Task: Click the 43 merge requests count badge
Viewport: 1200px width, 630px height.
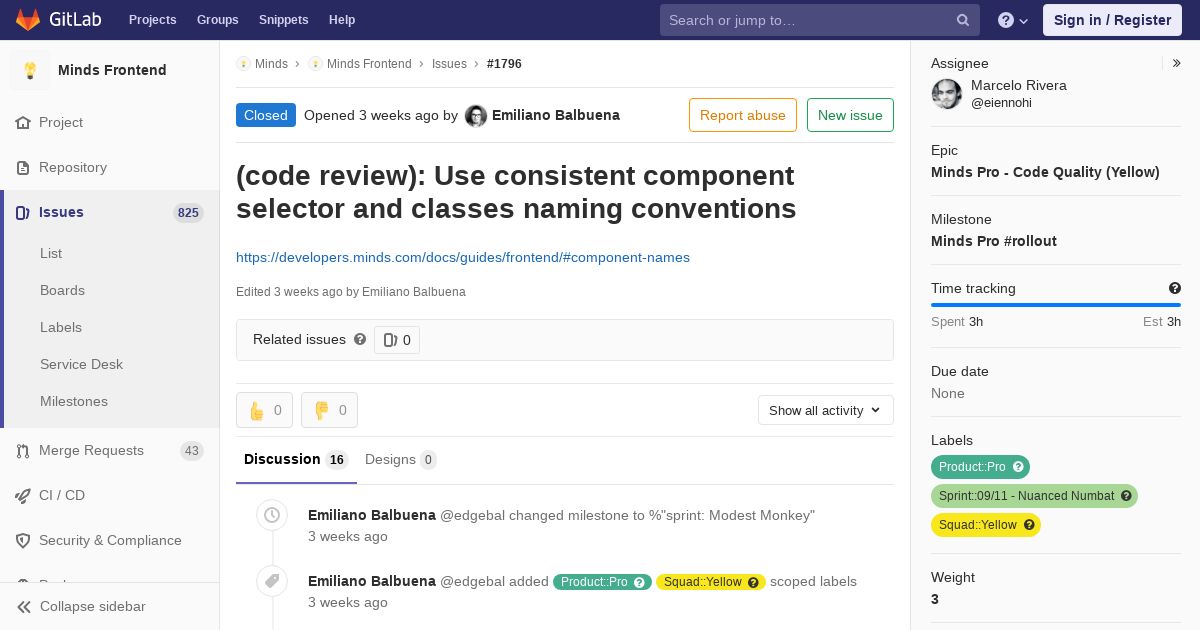Action: pyautogui.click(x=192, y=451)
